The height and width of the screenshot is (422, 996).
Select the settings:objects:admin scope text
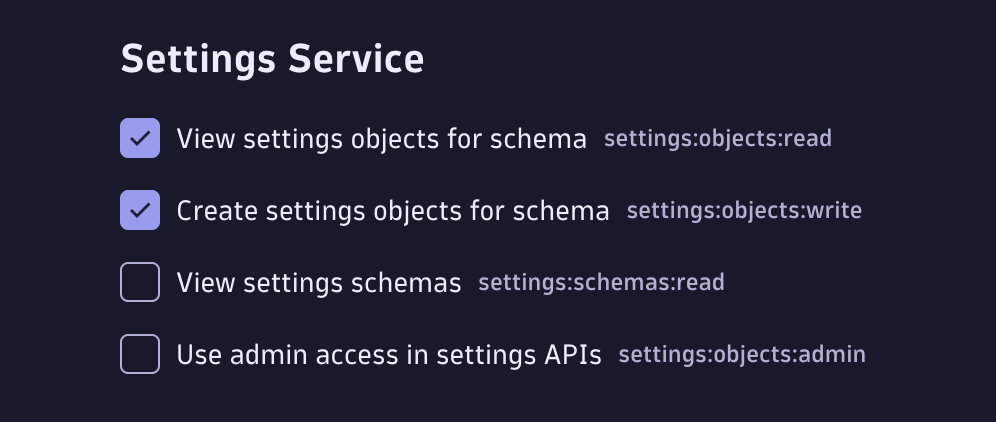741,354
